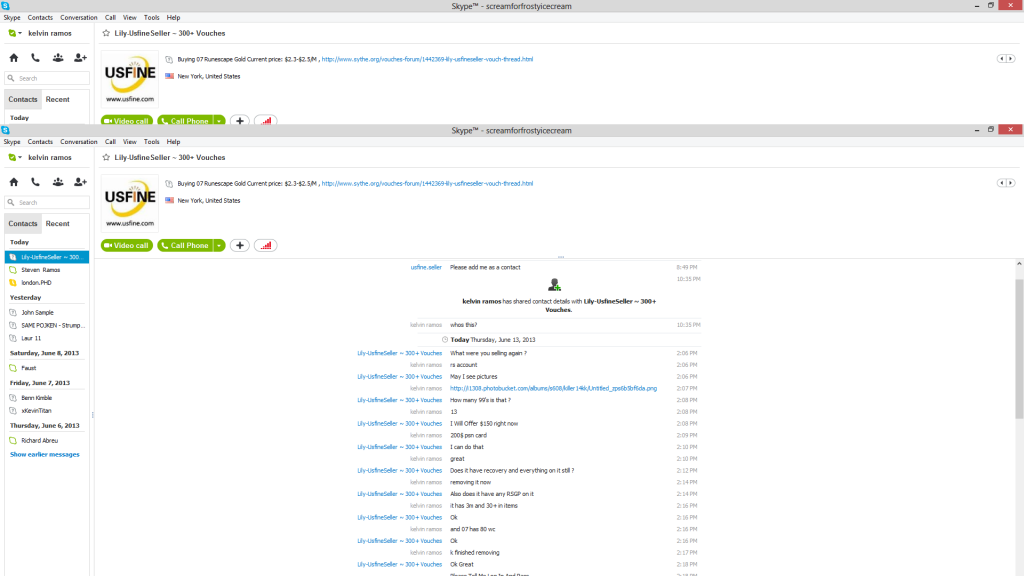Click profile pager arrows in back window
This screenshot has height=576, width=1024.
1006,59
